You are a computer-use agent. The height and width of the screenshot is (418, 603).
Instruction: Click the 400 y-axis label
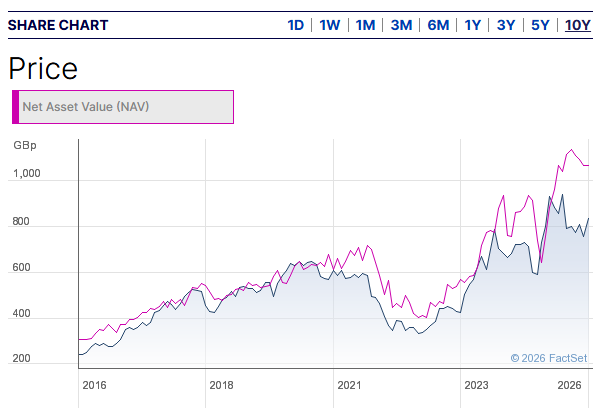coord(21,313)
